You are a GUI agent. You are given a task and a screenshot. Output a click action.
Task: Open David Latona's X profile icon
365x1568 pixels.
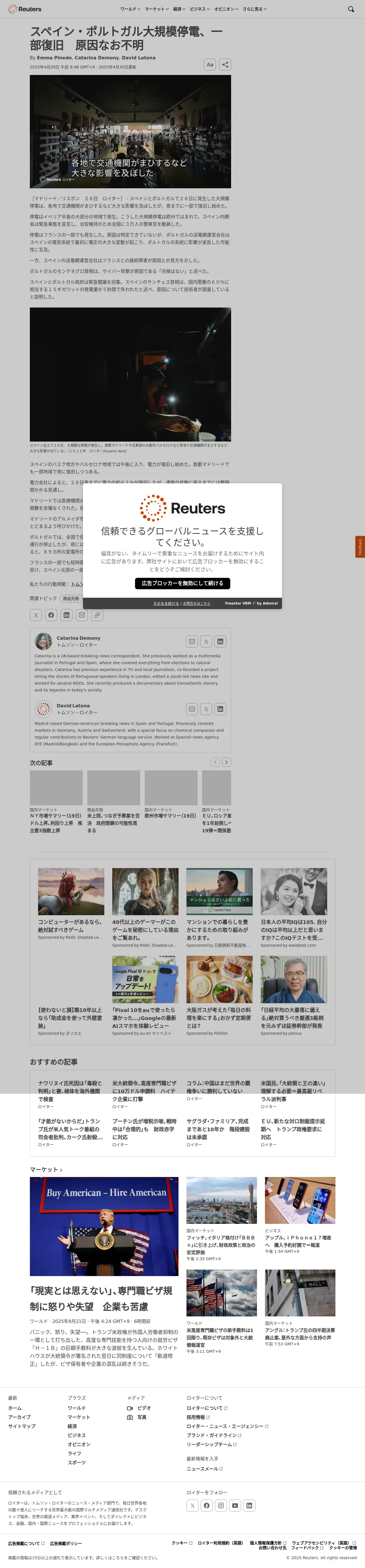tap(206, 708)
